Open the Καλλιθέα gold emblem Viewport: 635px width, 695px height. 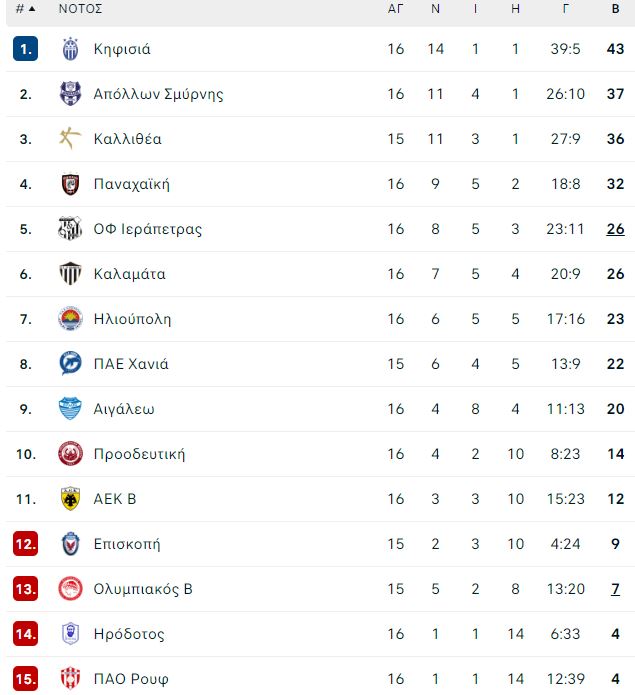[70, 138]
